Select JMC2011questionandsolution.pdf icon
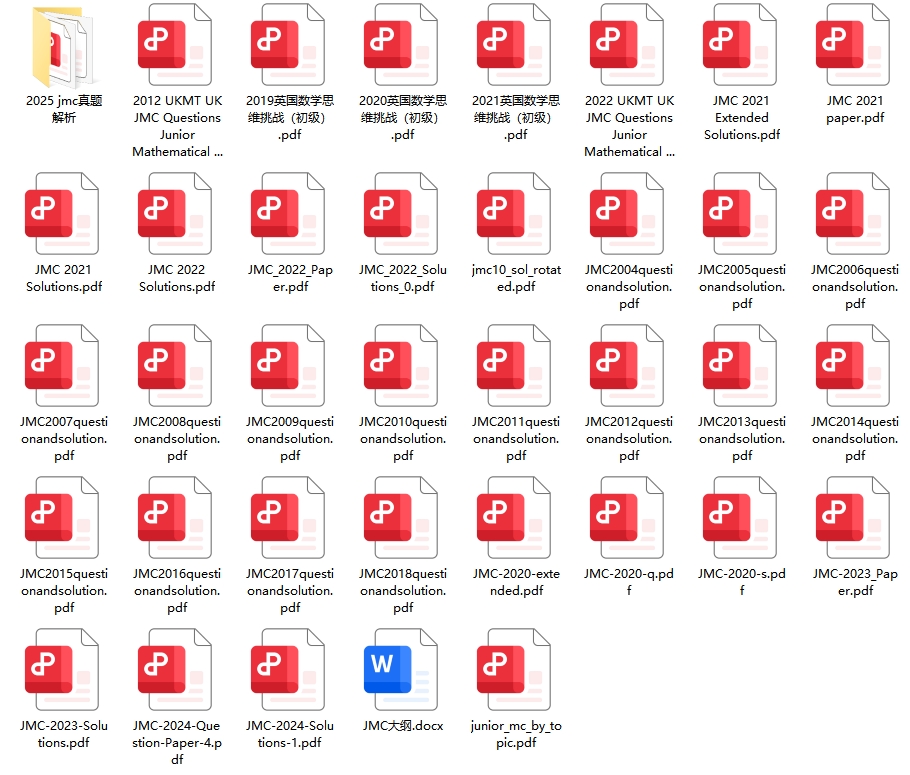Screen dimensions: 910x775 [x=514, y=366]
